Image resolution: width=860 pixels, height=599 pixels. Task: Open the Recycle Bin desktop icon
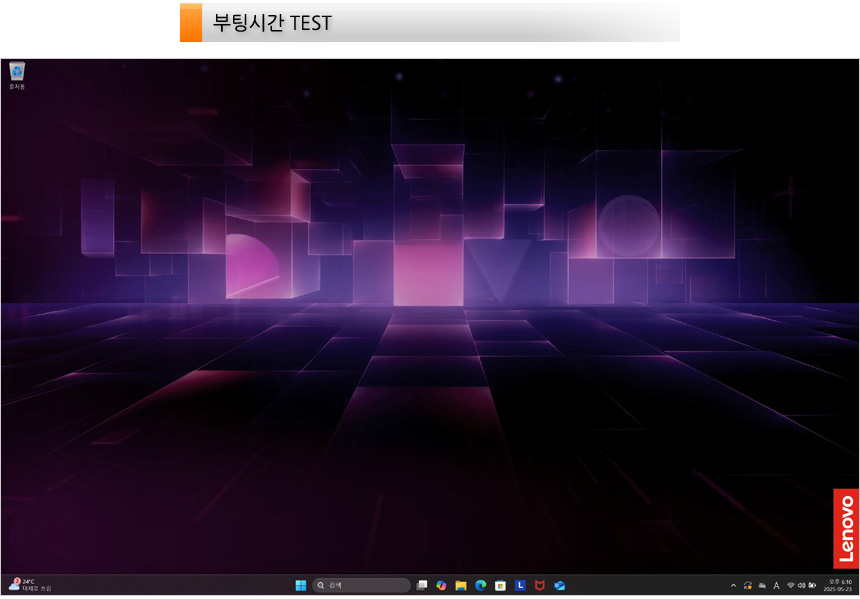pos(17,72)
